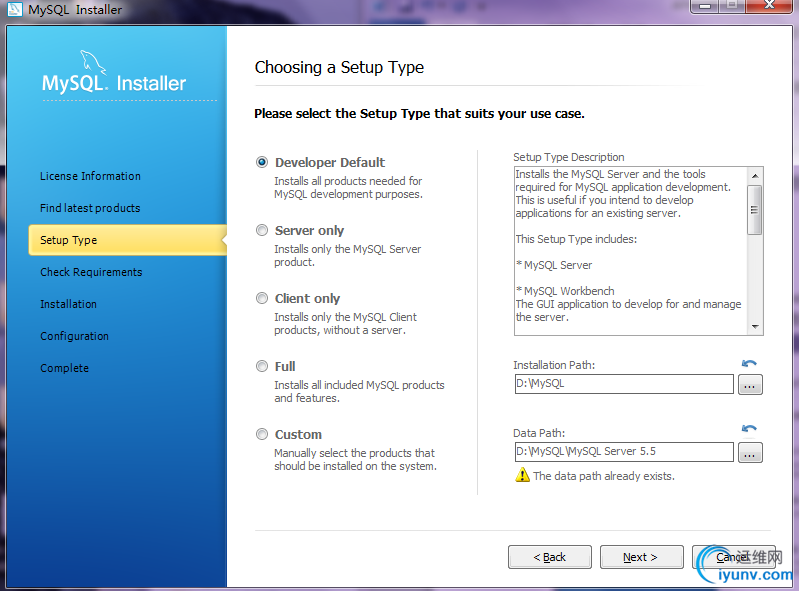
Task: Click the Data Path text field
Action: pos(624,452)
